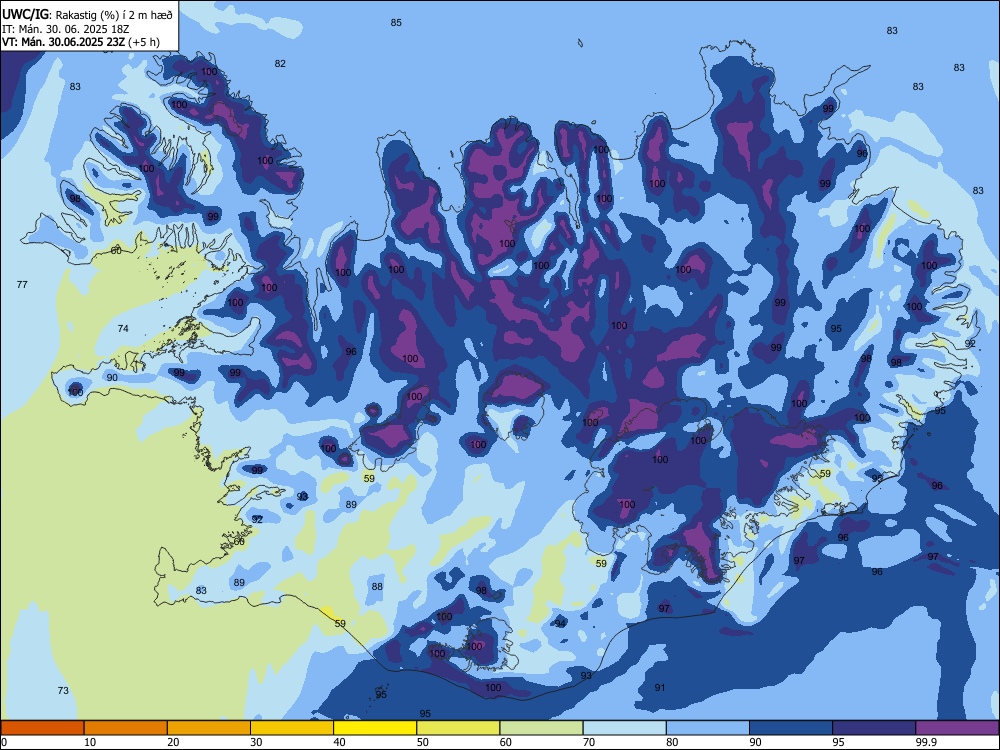1000x750 pixels.
Task: Click the 'UWC/IG: Rakastig (%) í 2 m hæð' title
Action: click(87, 15)
